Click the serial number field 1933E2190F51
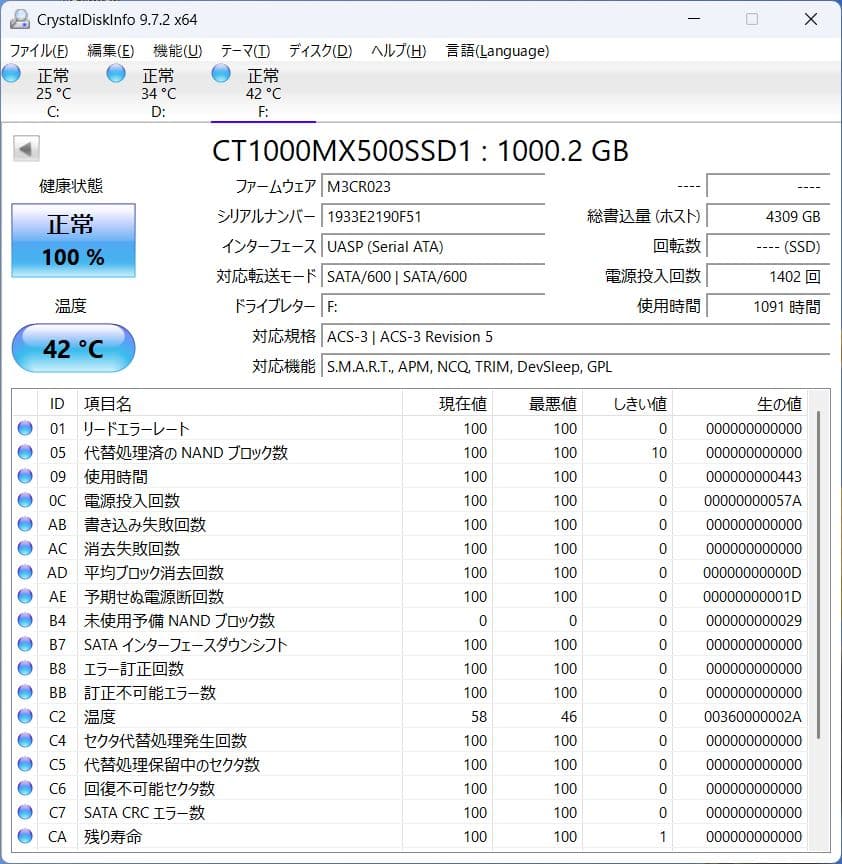The image size is (842, 864). [x=433, y=217]
